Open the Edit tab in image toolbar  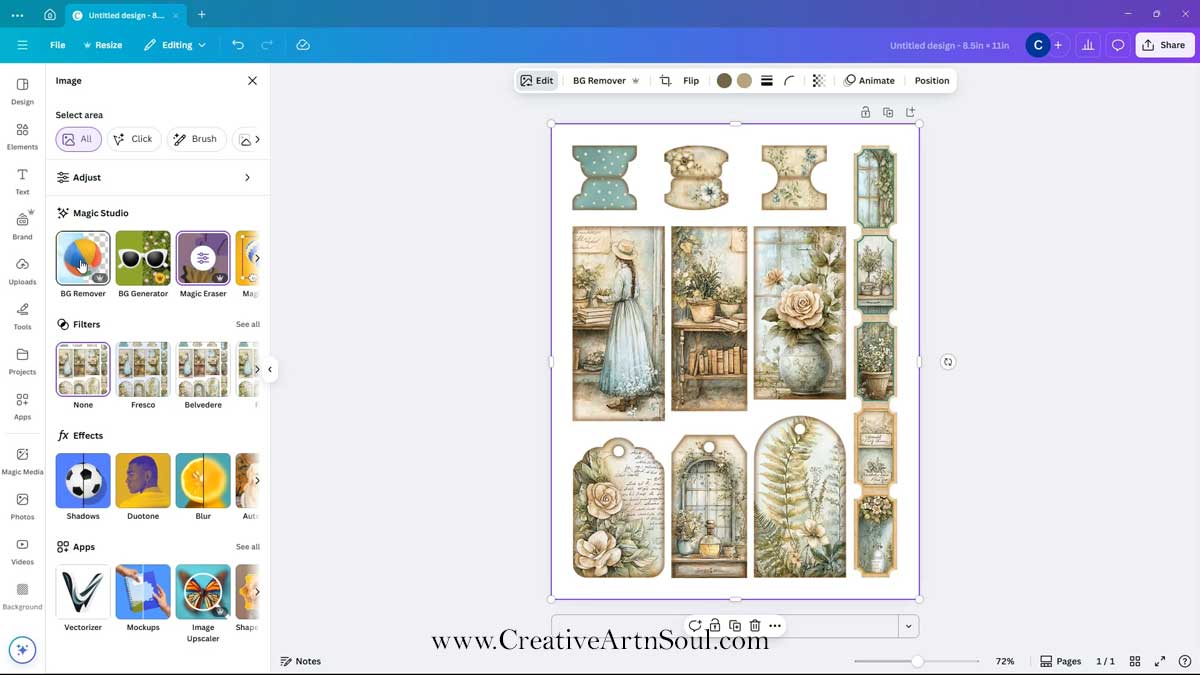pyautogui.click(x=537, y=81)
